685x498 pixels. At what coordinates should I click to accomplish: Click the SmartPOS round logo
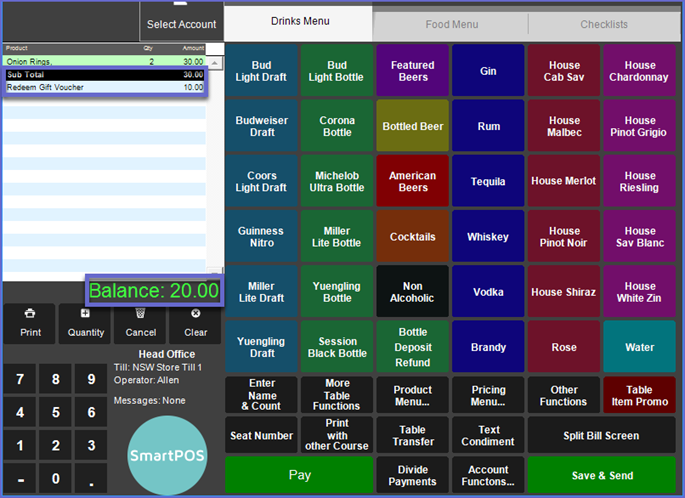168,455
